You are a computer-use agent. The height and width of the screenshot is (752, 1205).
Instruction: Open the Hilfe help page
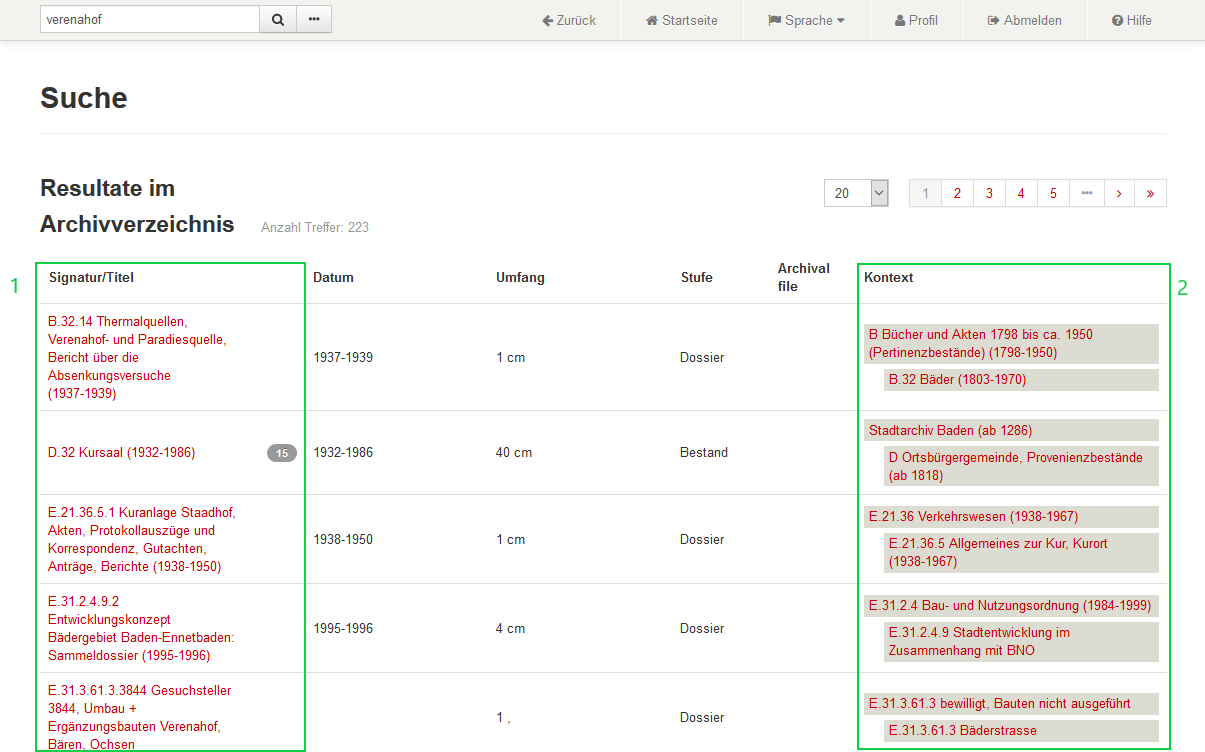pos(1132,20)
